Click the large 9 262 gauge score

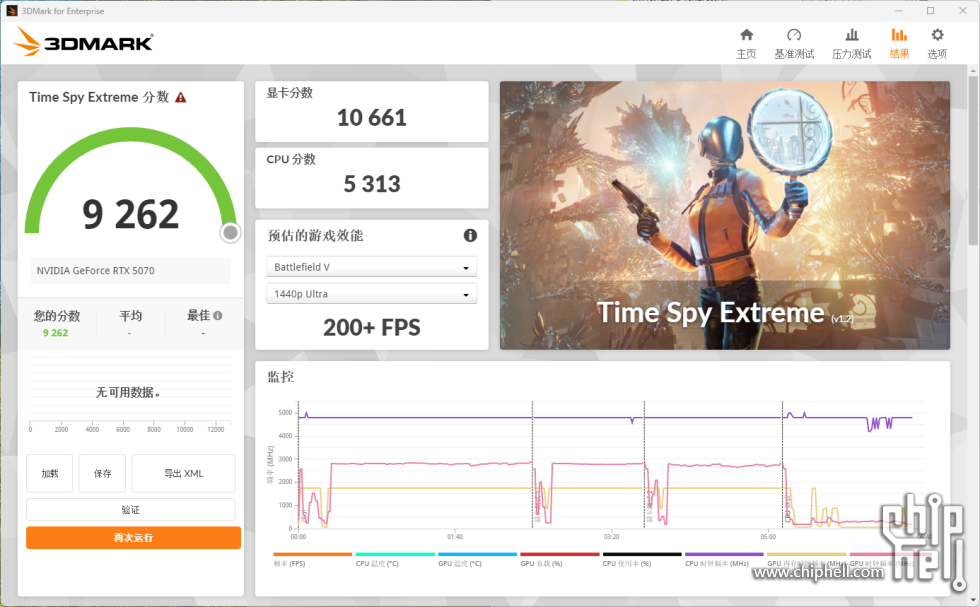point(131,214)
